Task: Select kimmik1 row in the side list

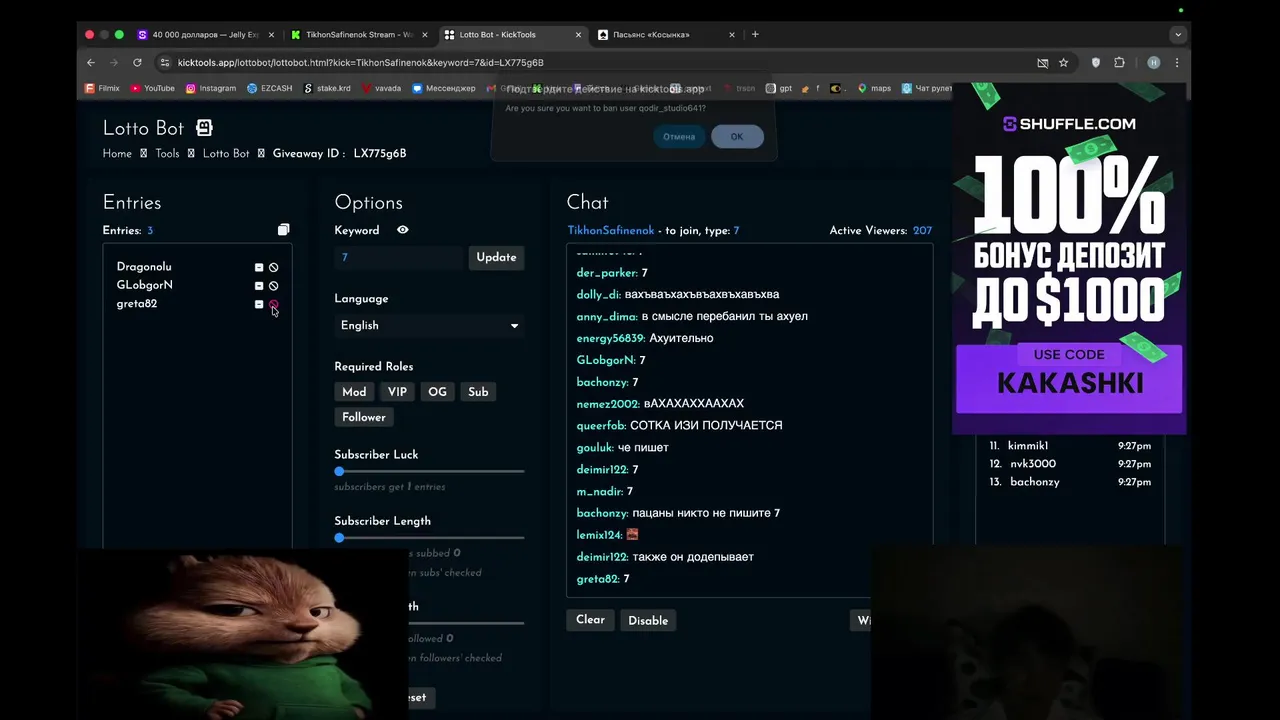Action: (x=1070, y=446)
